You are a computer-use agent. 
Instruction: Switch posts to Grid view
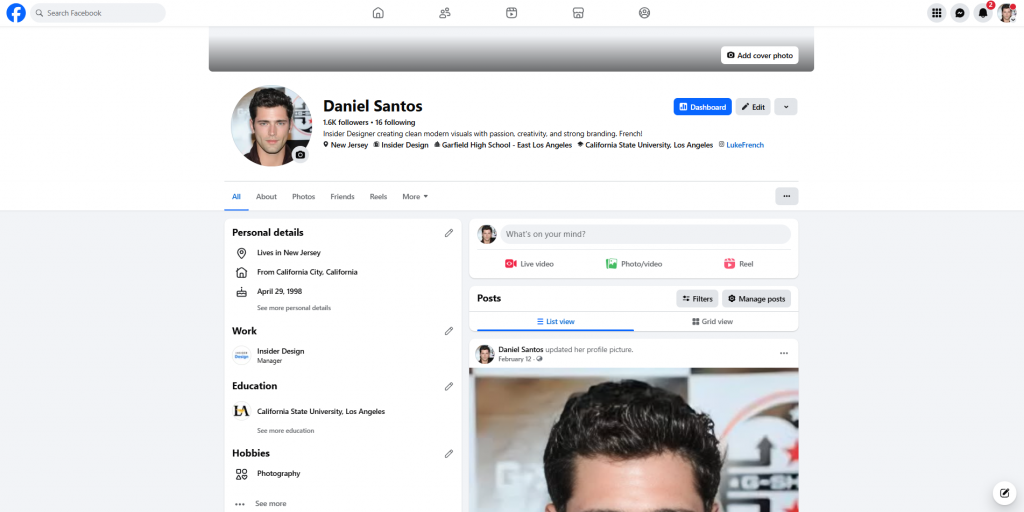(712, 321)
